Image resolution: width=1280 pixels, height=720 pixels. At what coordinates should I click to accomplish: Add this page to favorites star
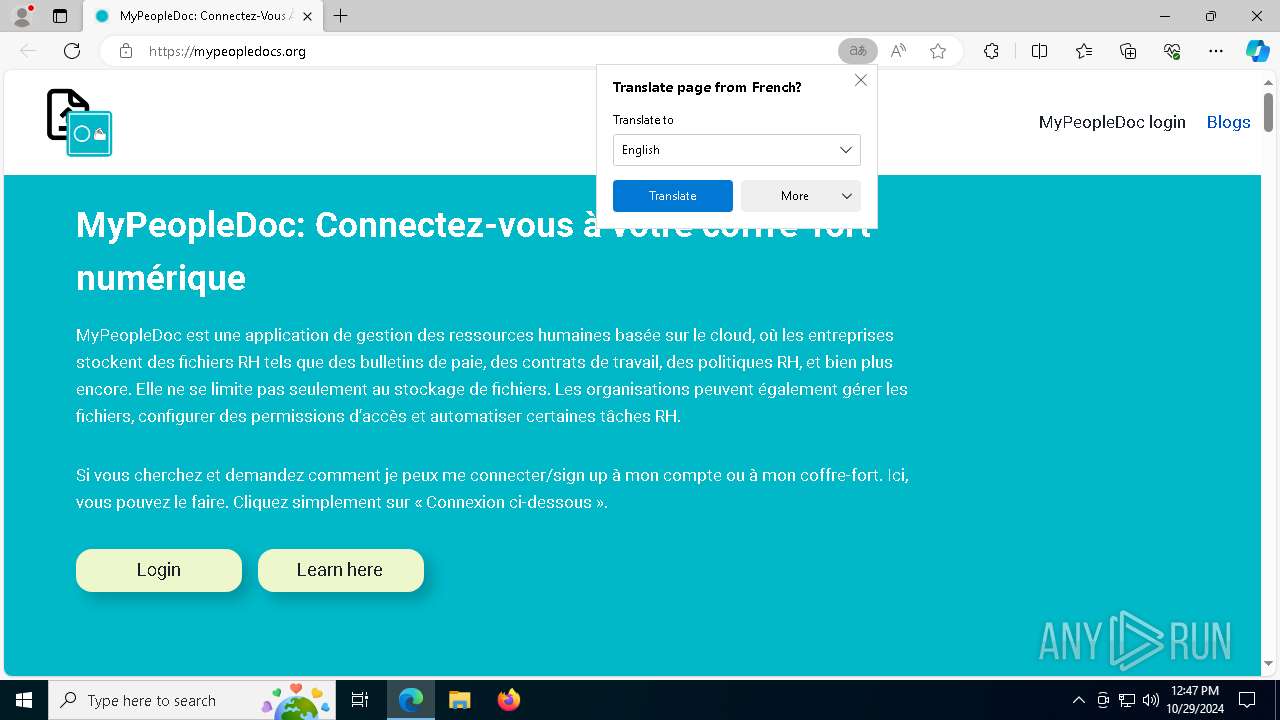(938, 51)
